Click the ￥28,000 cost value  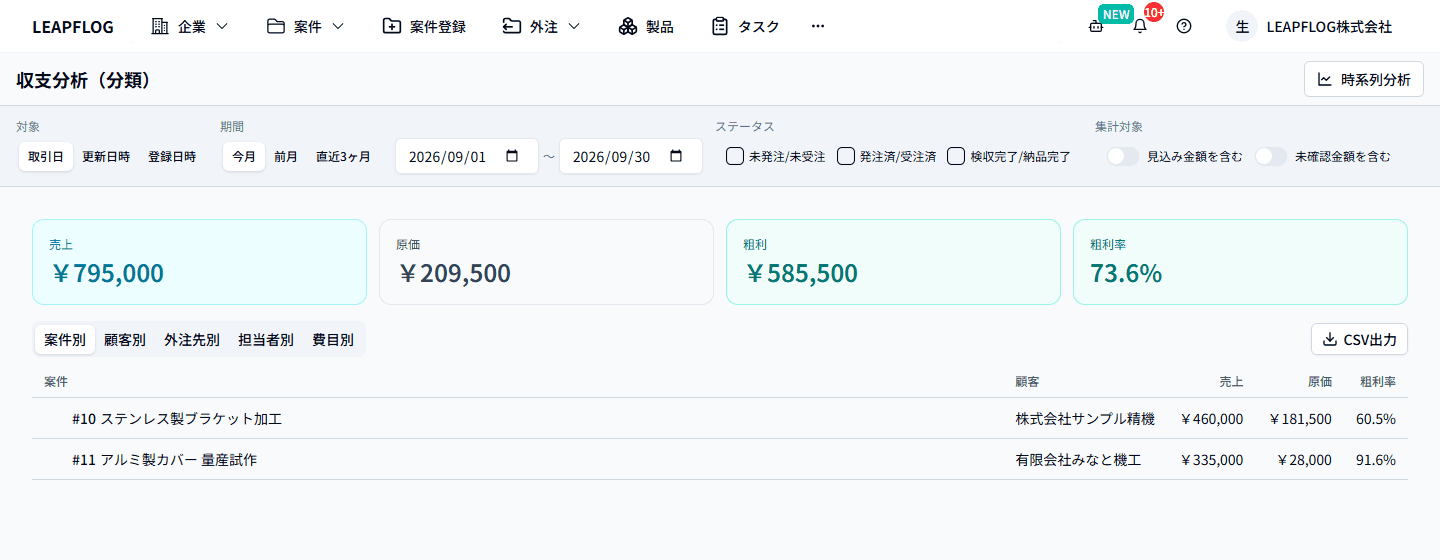(x=1303, y=459)
